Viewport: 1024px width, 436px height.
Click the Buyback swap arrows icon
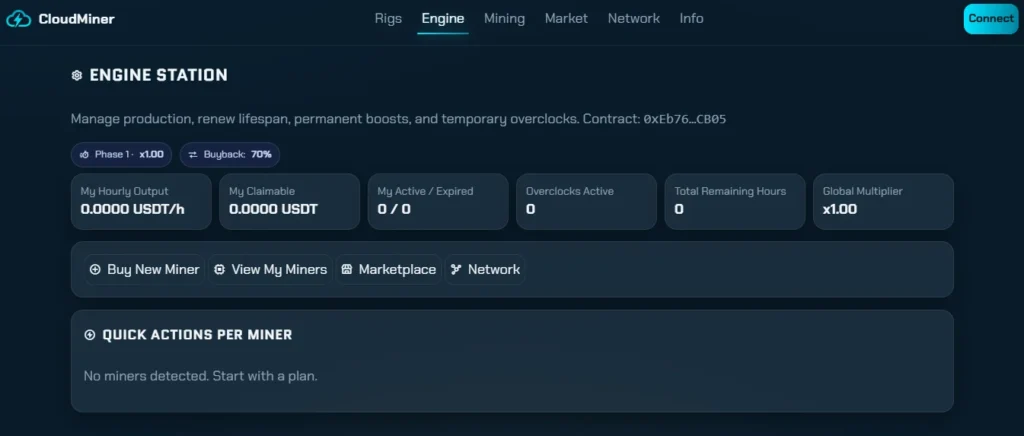click(x=193, y=155)
